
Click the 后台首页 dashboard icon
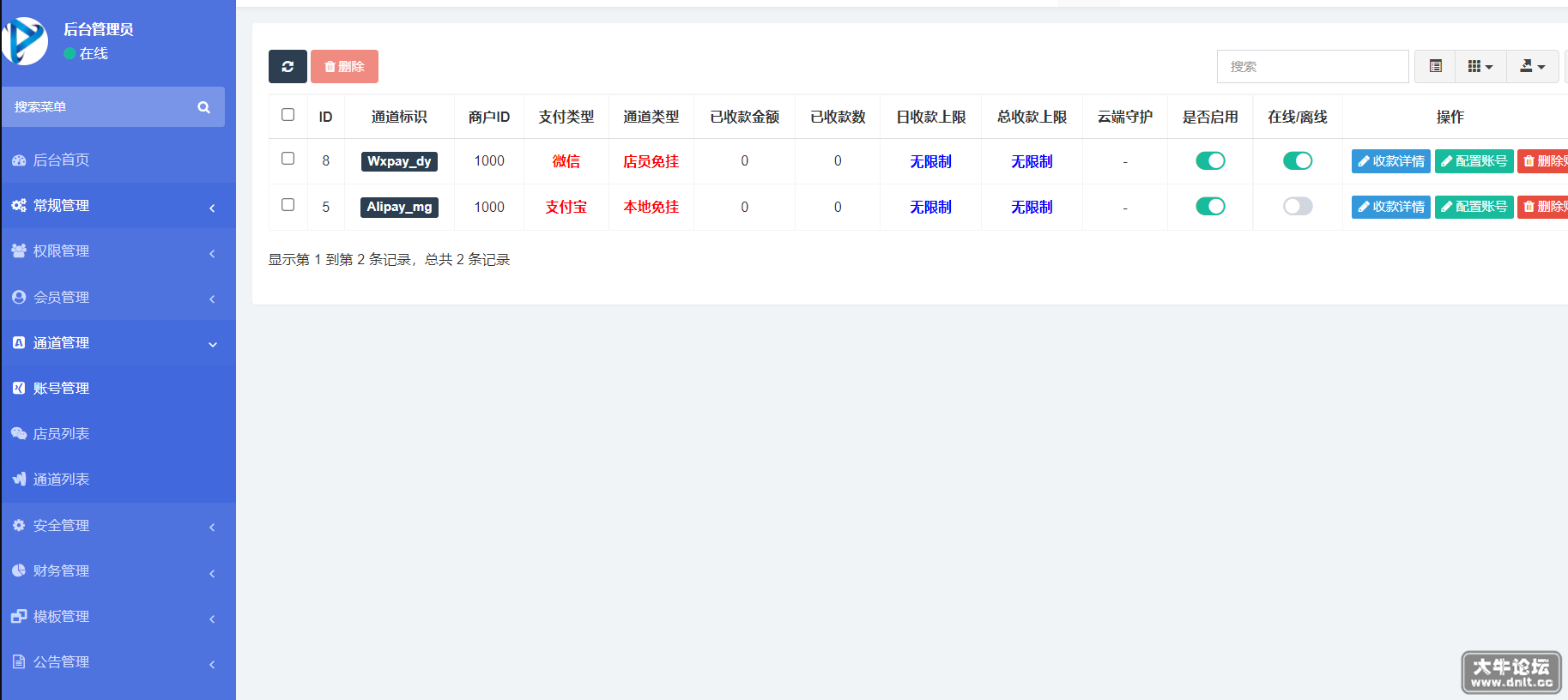(19, 160)
